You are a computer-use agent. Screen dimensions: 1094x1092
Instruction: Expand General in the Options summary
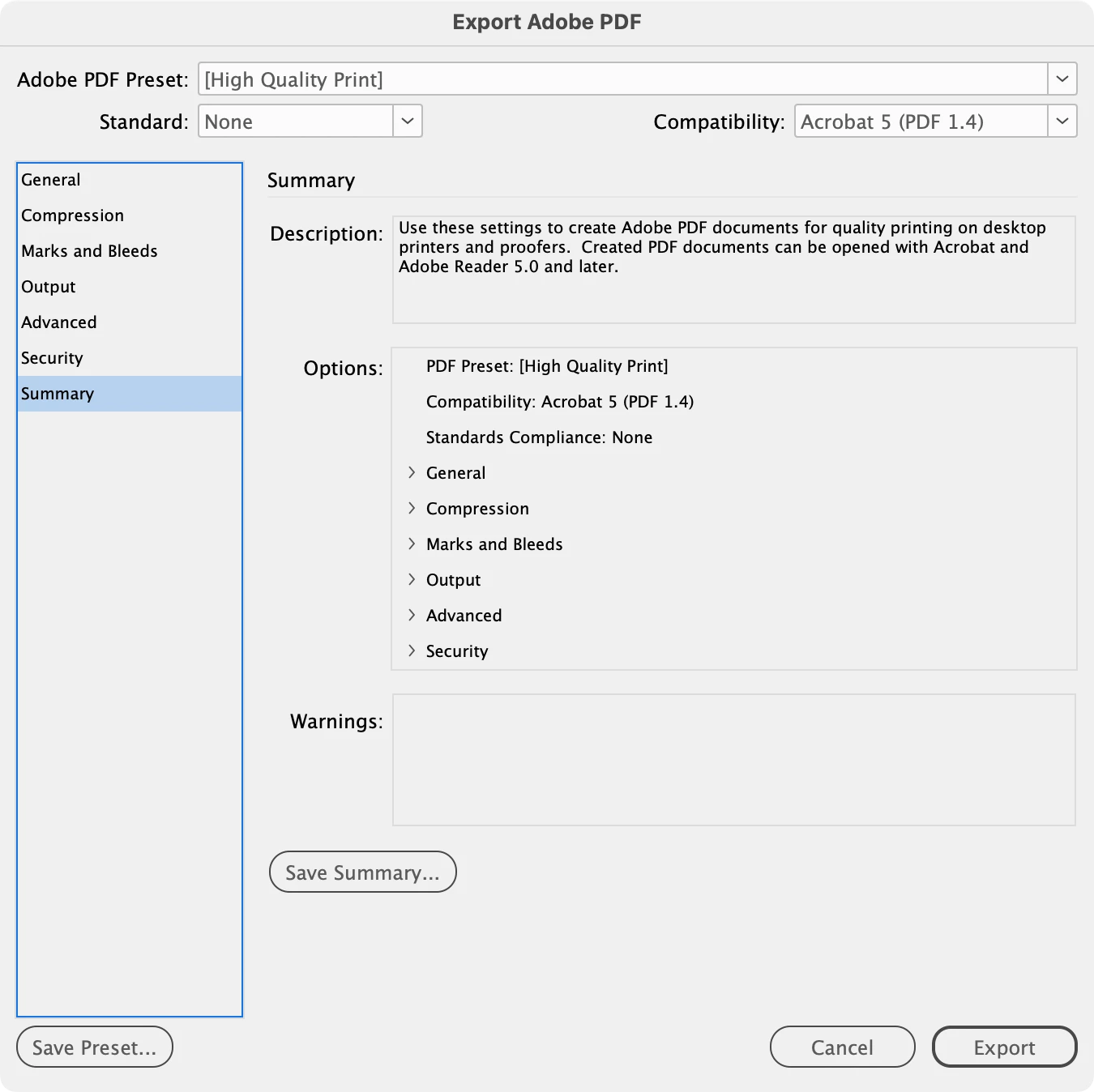412,473
